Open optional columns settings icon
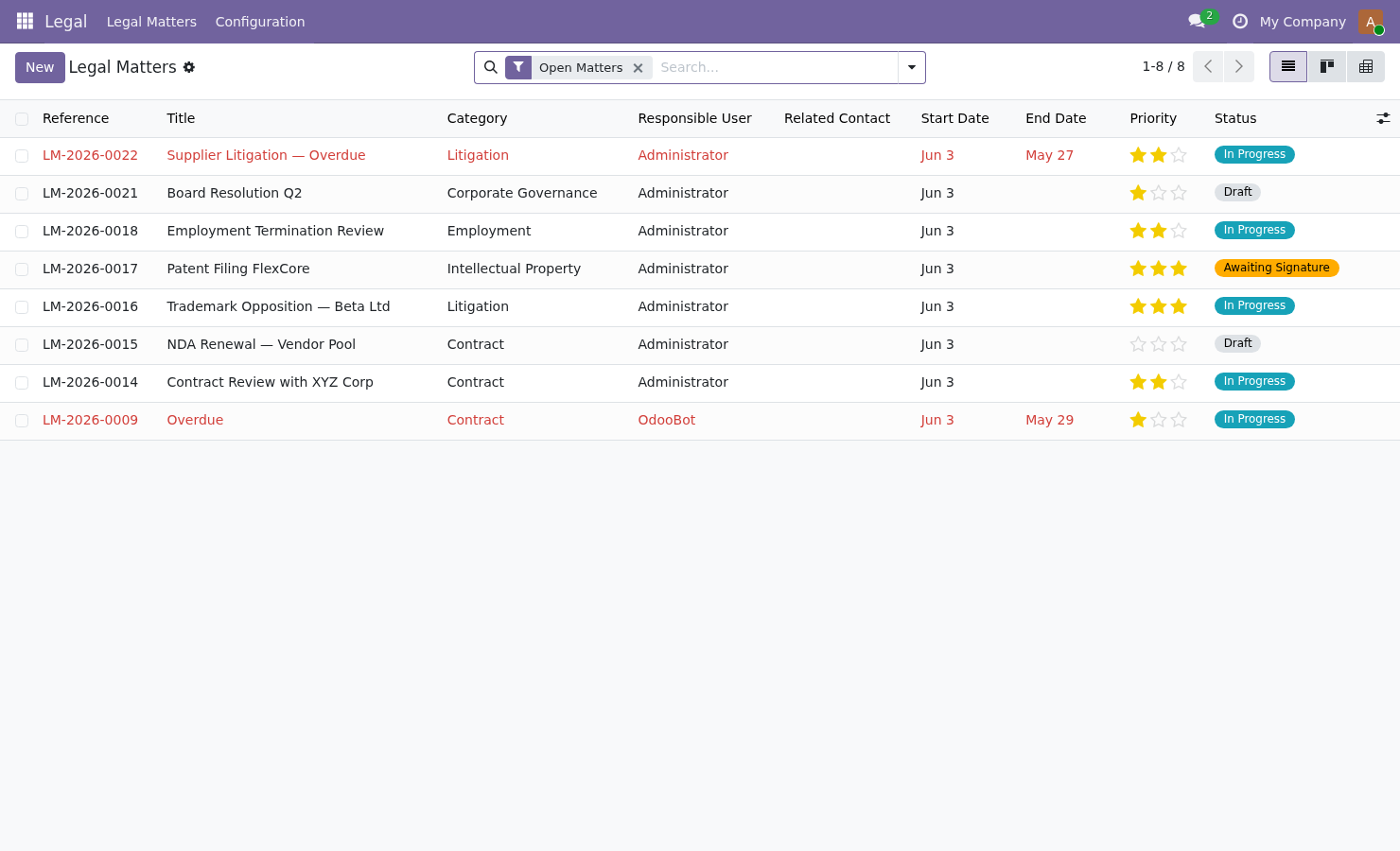Screen dimensions: 1400x851 [x=1383, y=118]
